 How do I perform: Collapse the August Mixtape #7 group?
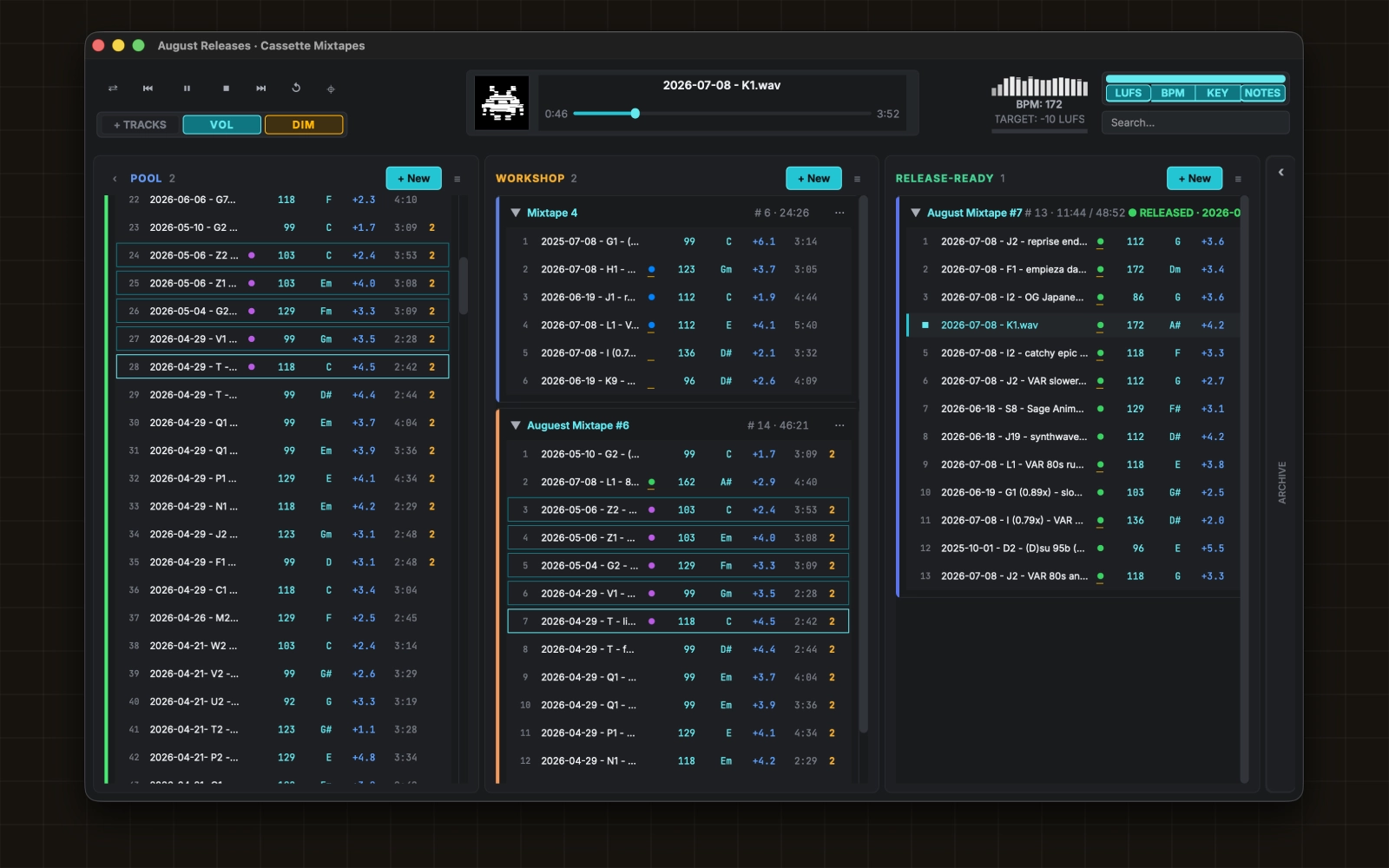(x=915, y=213)
